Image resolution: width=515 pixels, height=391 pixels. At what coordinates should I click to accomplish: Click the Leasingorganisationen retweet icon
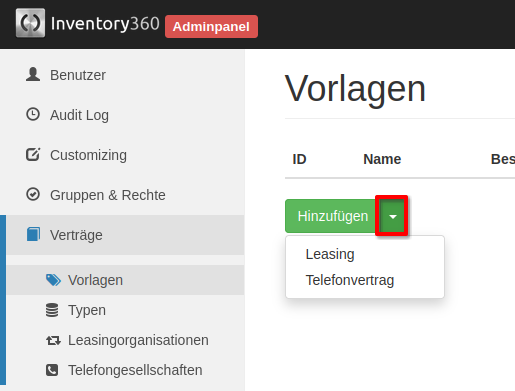coord(53,340)
